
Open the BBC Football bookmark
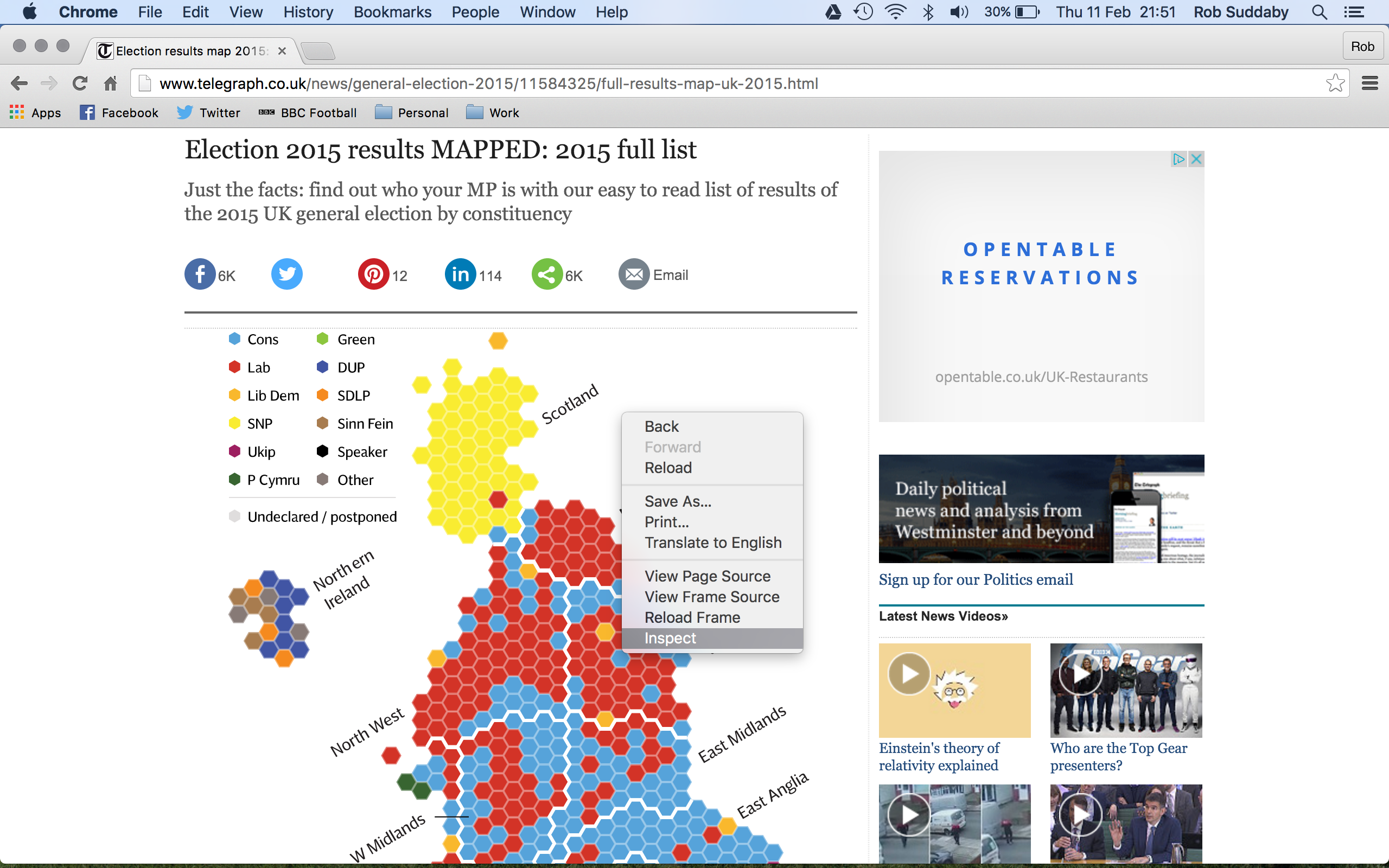click(308, 112)
